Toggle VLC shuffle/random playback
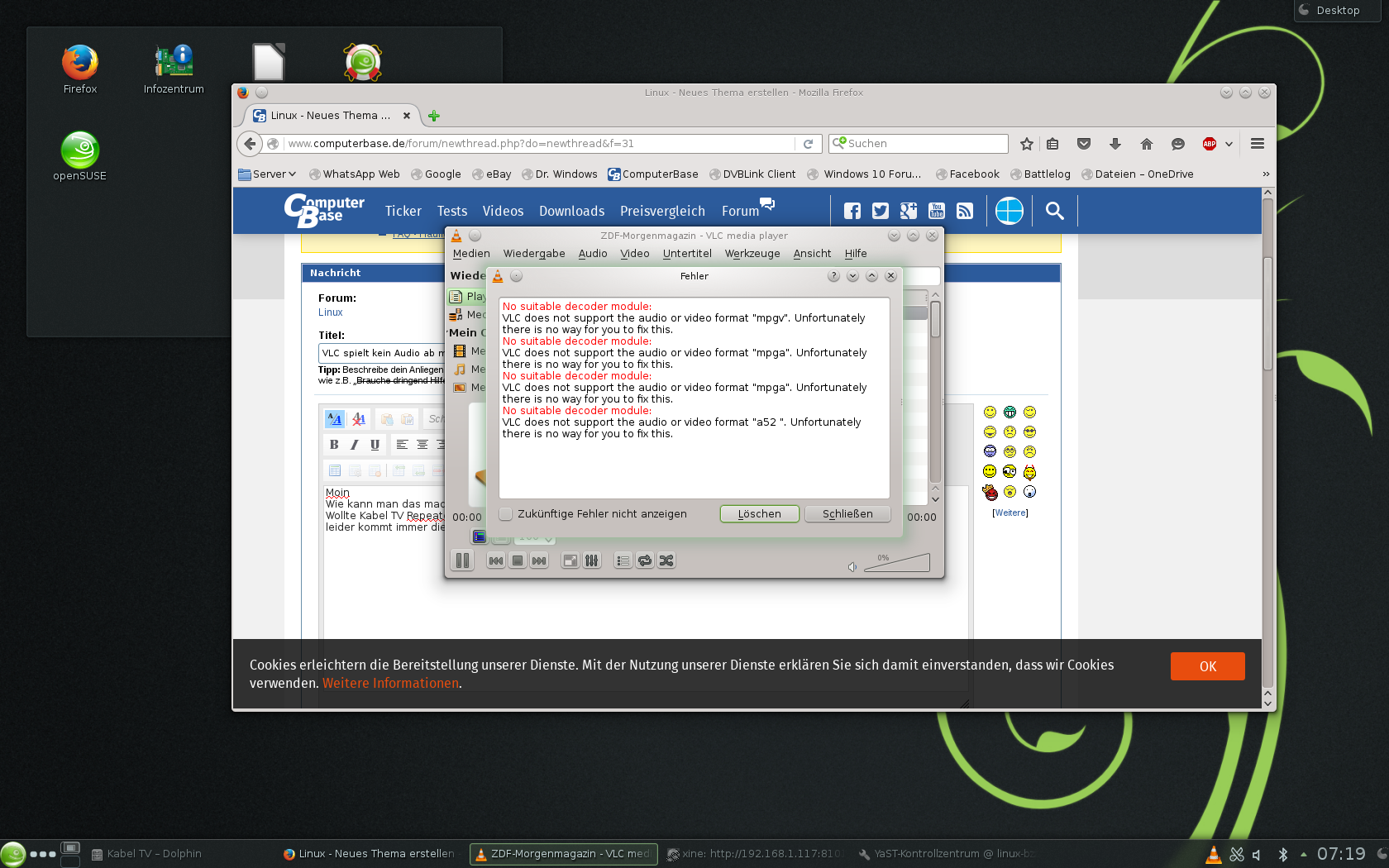 [666, 560]
